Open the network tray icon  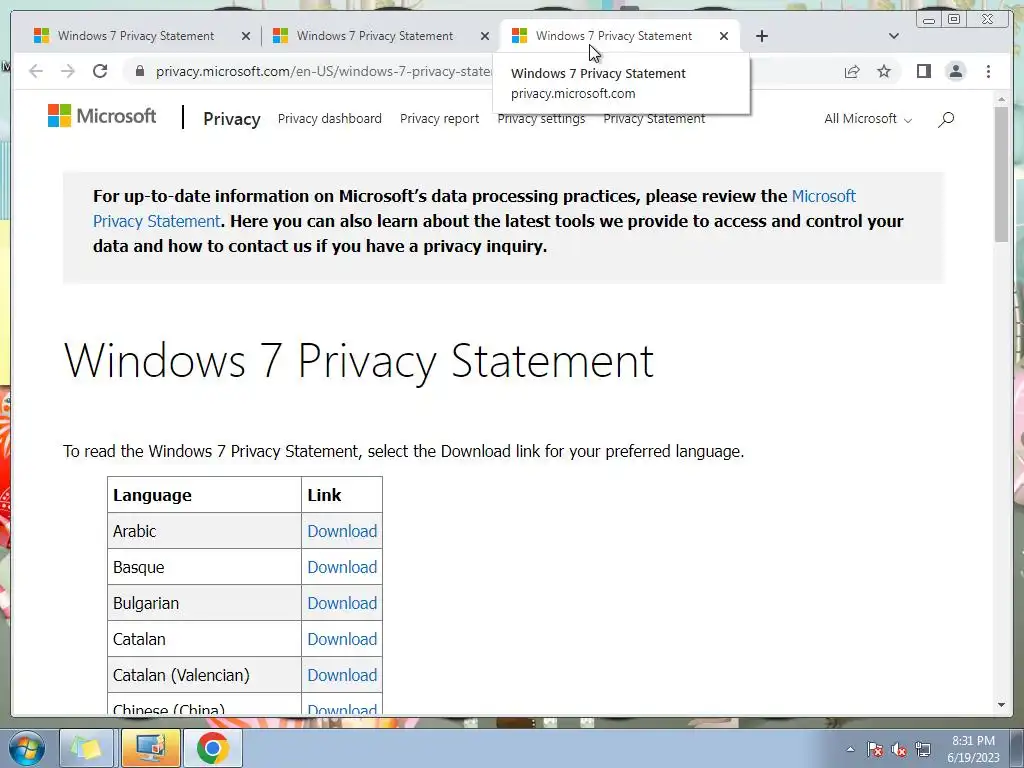click(x=923, y=749)
